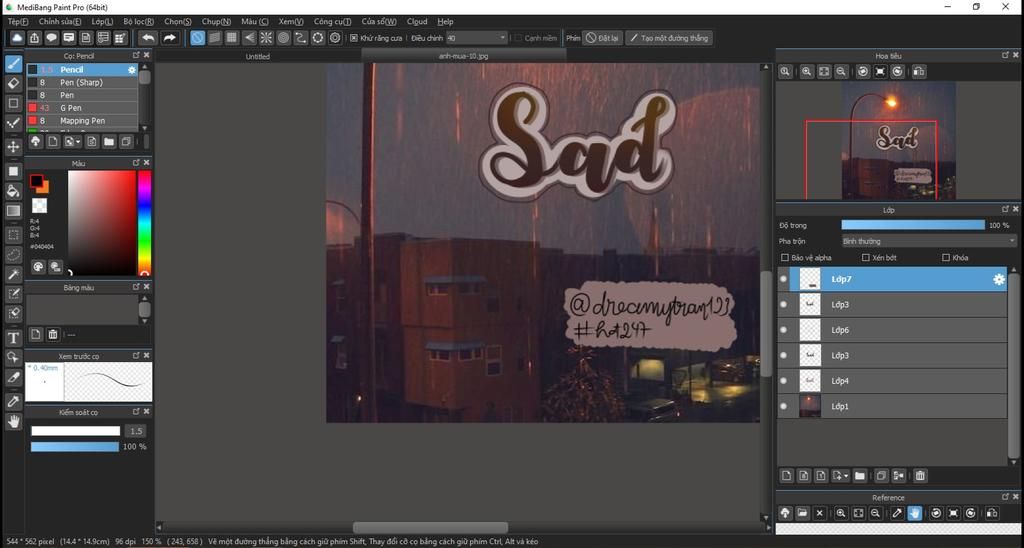The width and height of the screenshot is (1024, 548).
Task: Open the cloud save icon in toolbar
Action: pos(17,38)
